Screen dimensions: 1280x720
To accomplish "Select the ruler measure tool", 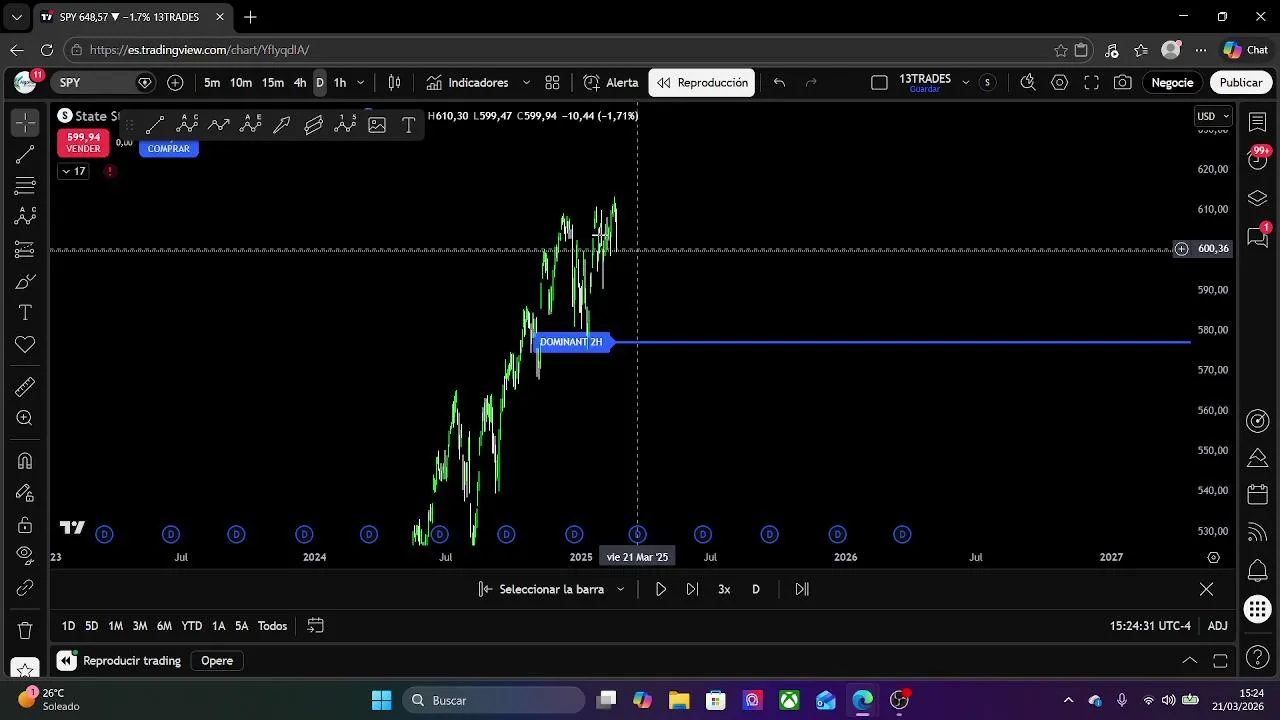I will pos(25,386).
